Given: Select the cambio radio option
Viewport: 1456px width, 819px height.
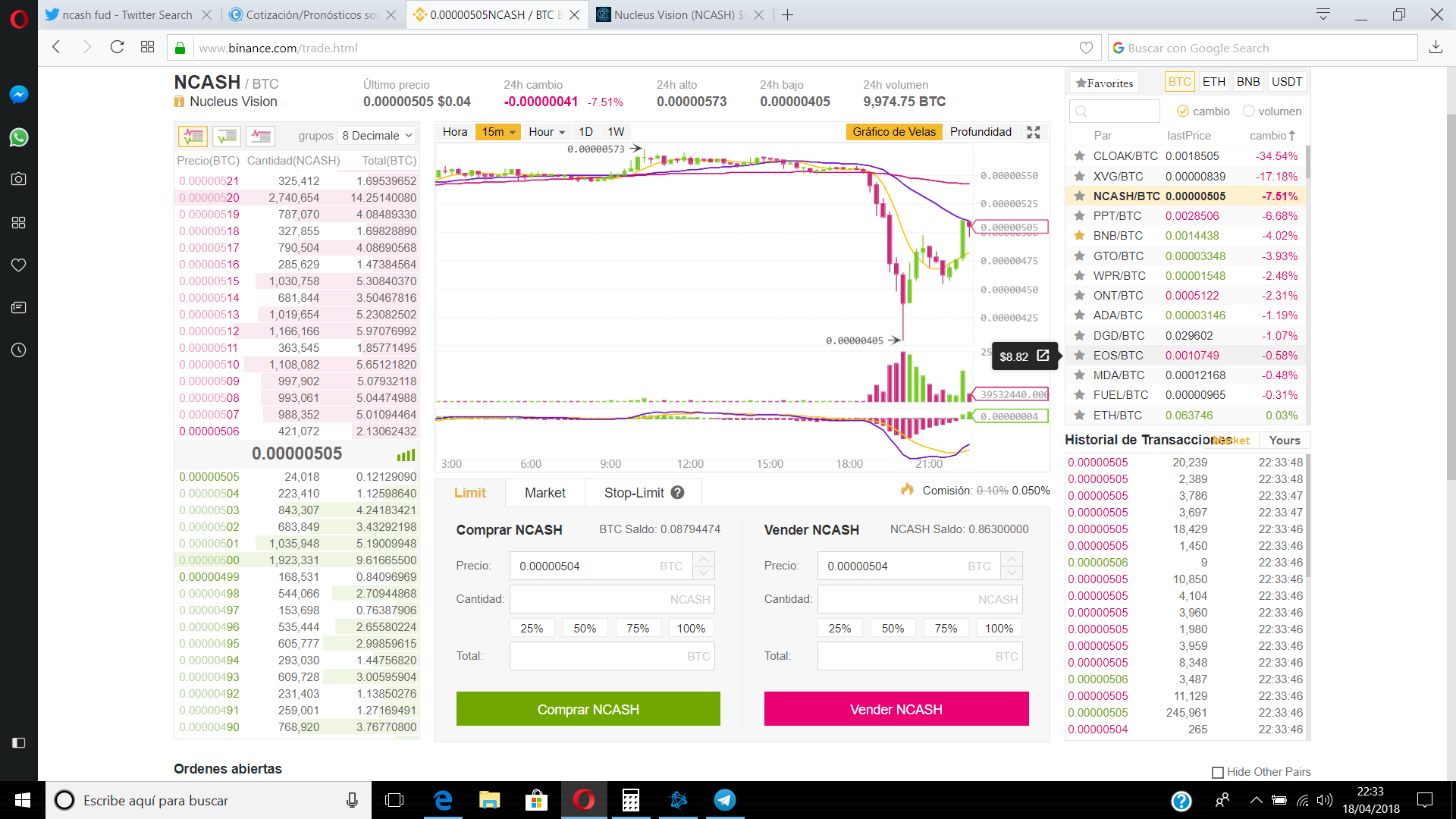Looking at the screenshot, I should [1182, 111].
